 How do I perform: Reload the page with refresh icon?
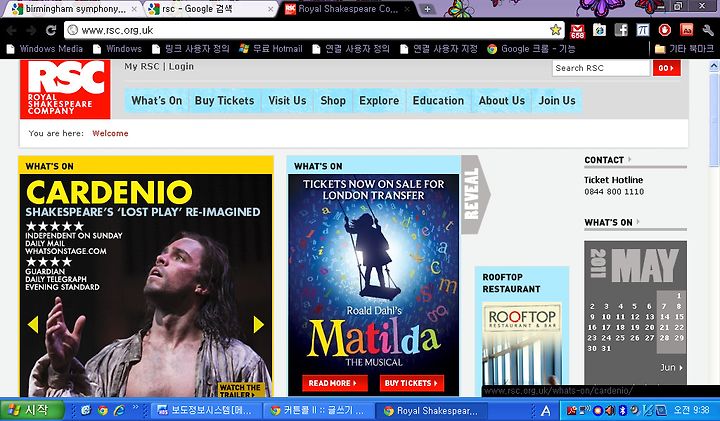click(x=51, y=30)
